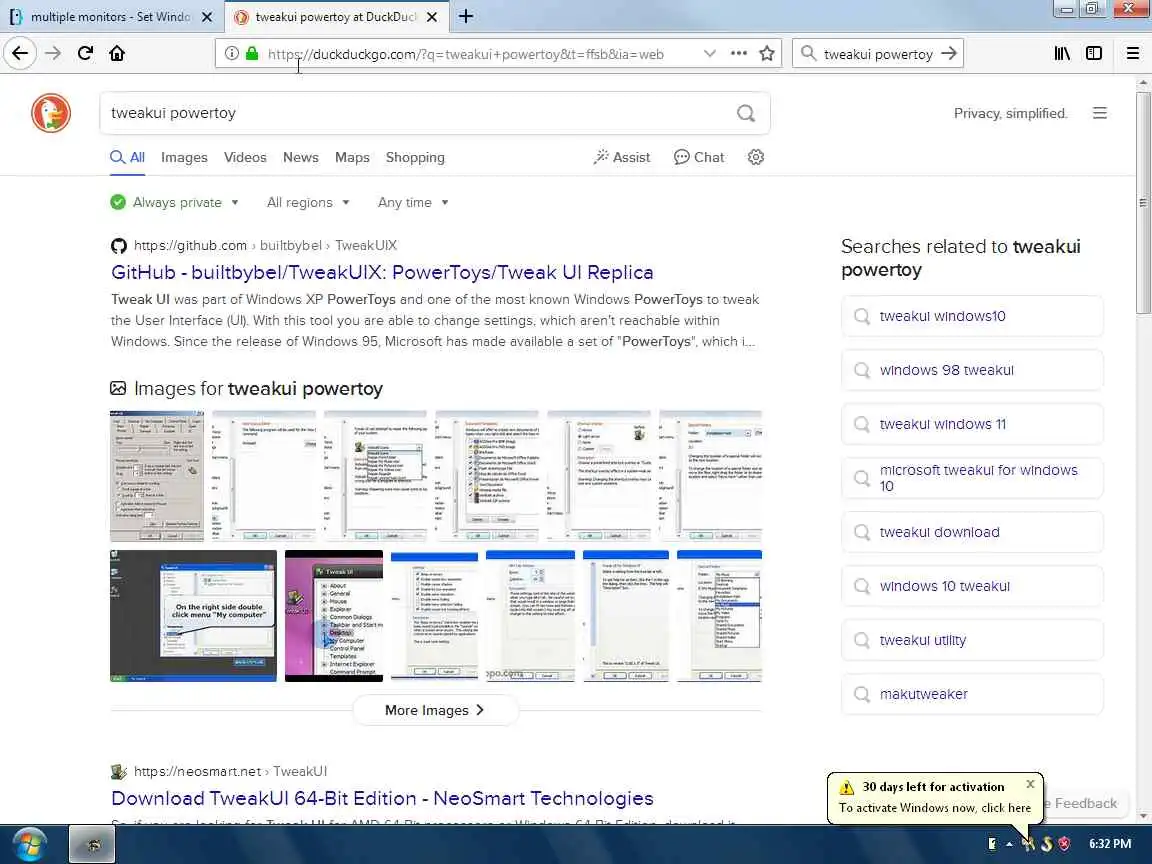The width and height of the screenshot is (1152, 864).
Task: Search related term tweakui windows10
Action: click(x=972, y=316)
